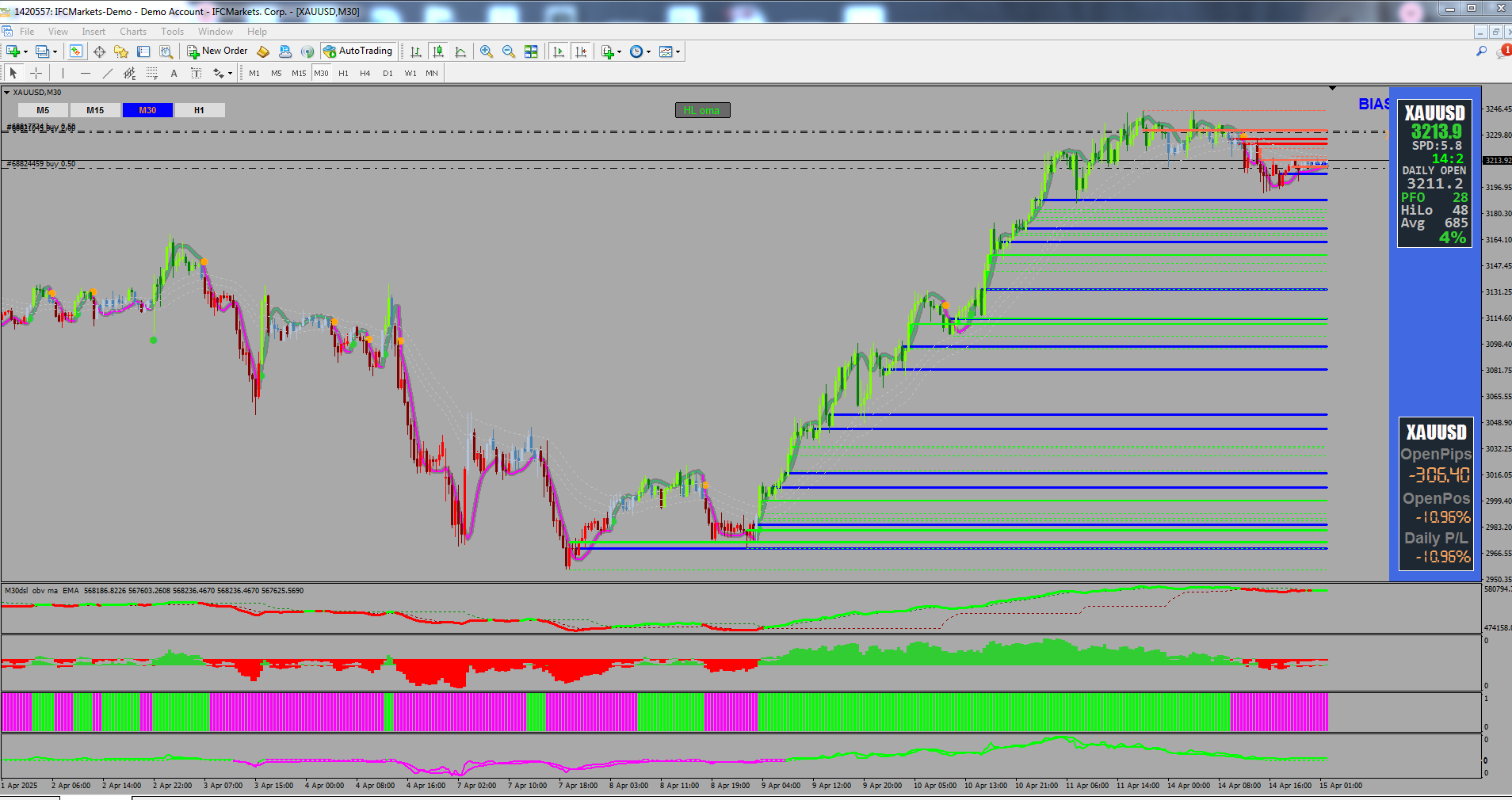Open the search magnifier in the toolbar

[1481, 51]
